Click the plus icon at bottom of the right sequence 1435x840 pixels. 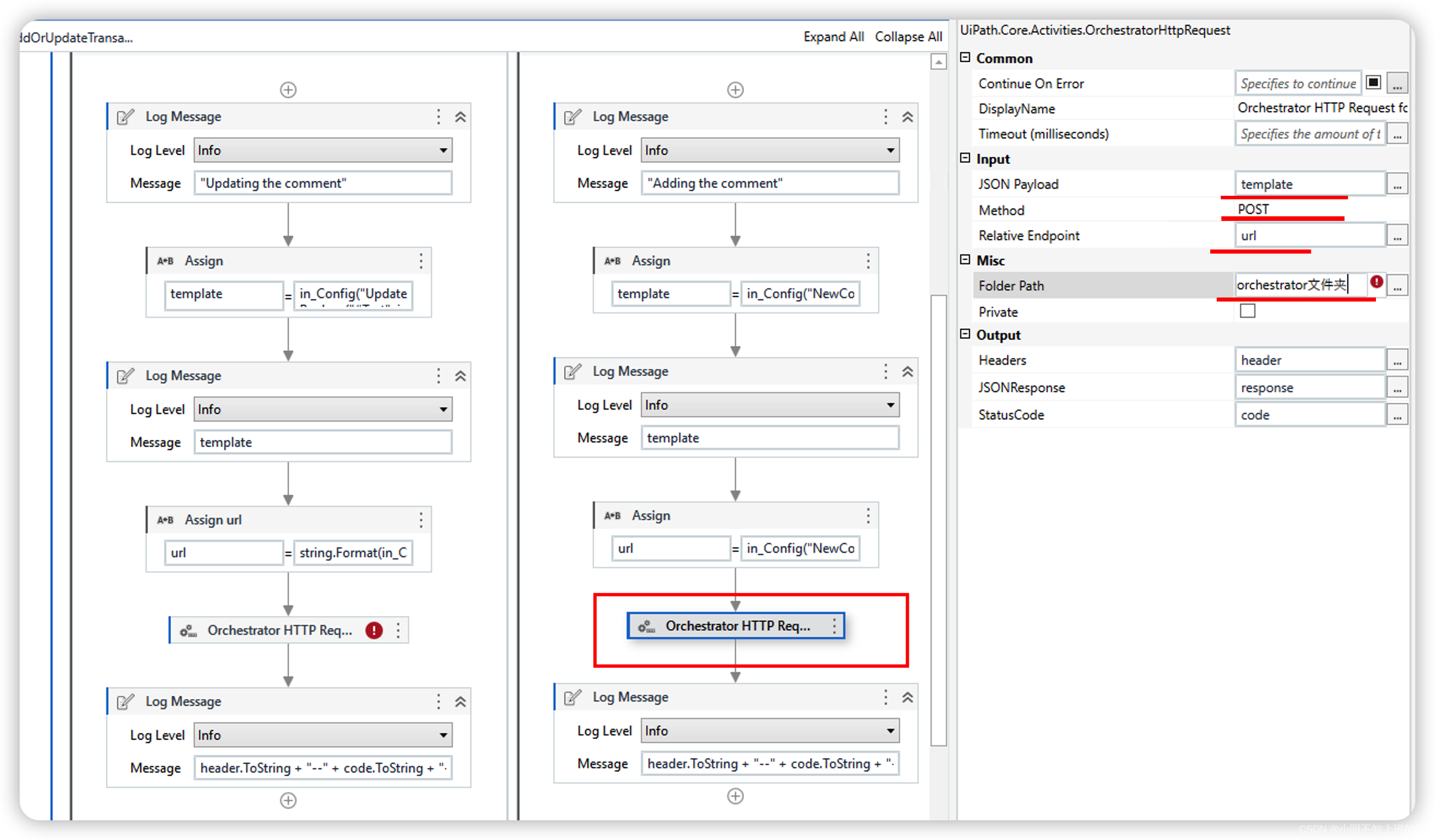coord(734,796)
